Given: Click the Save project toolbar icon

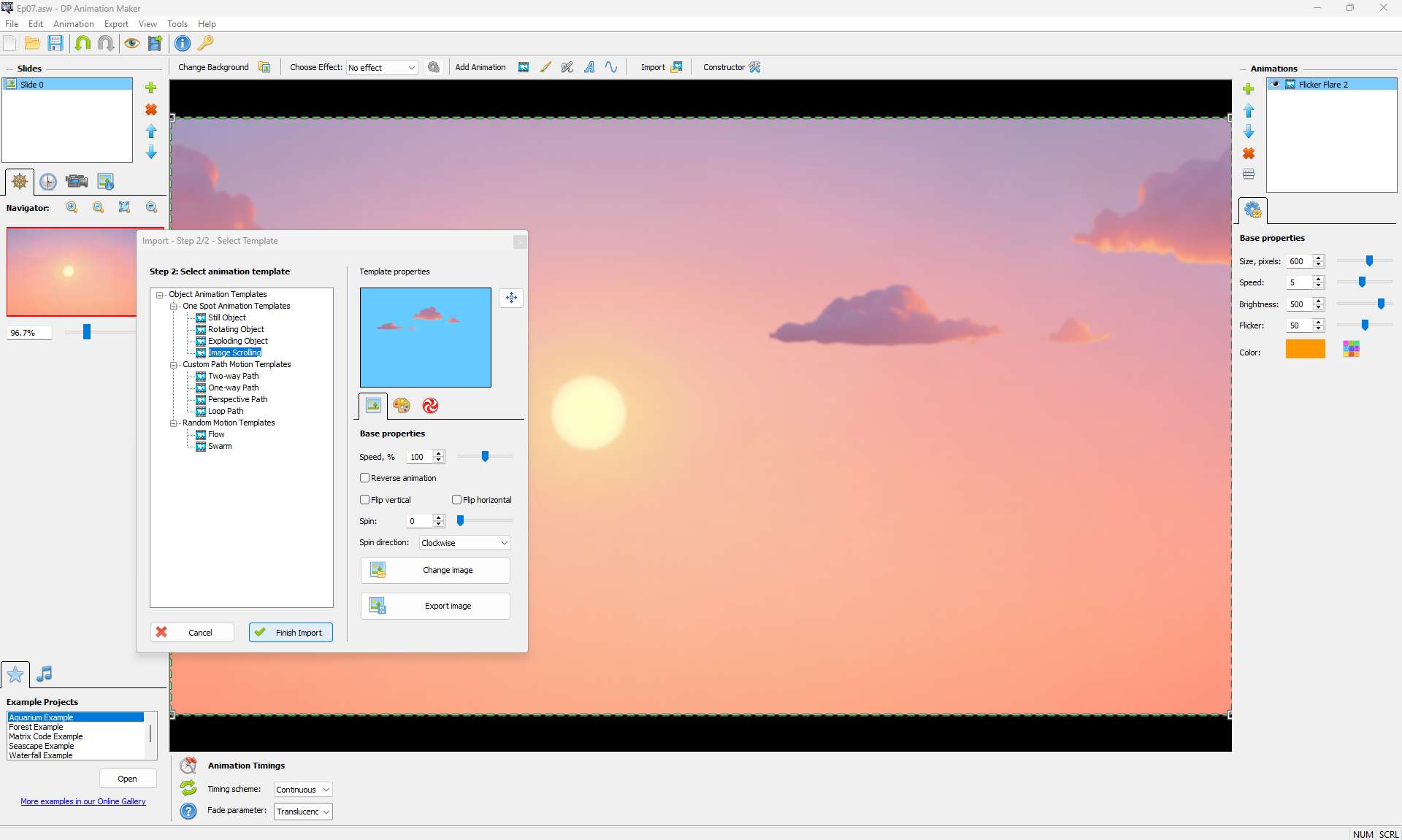Looking at the screenshot, I should 55,43.
